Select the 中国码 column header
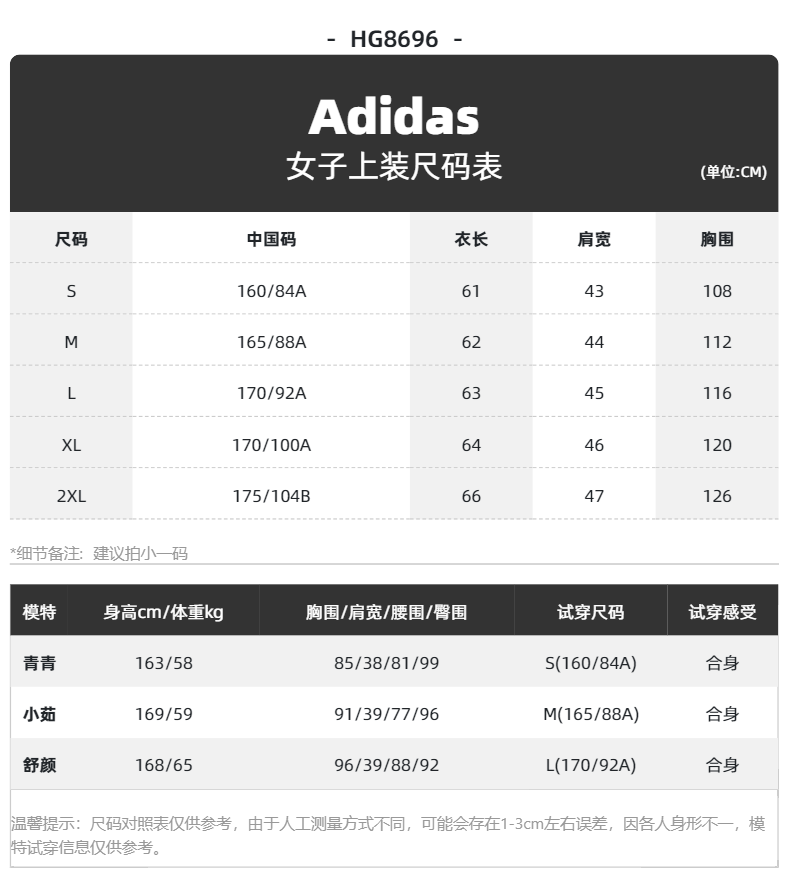 tap(271, 239)
